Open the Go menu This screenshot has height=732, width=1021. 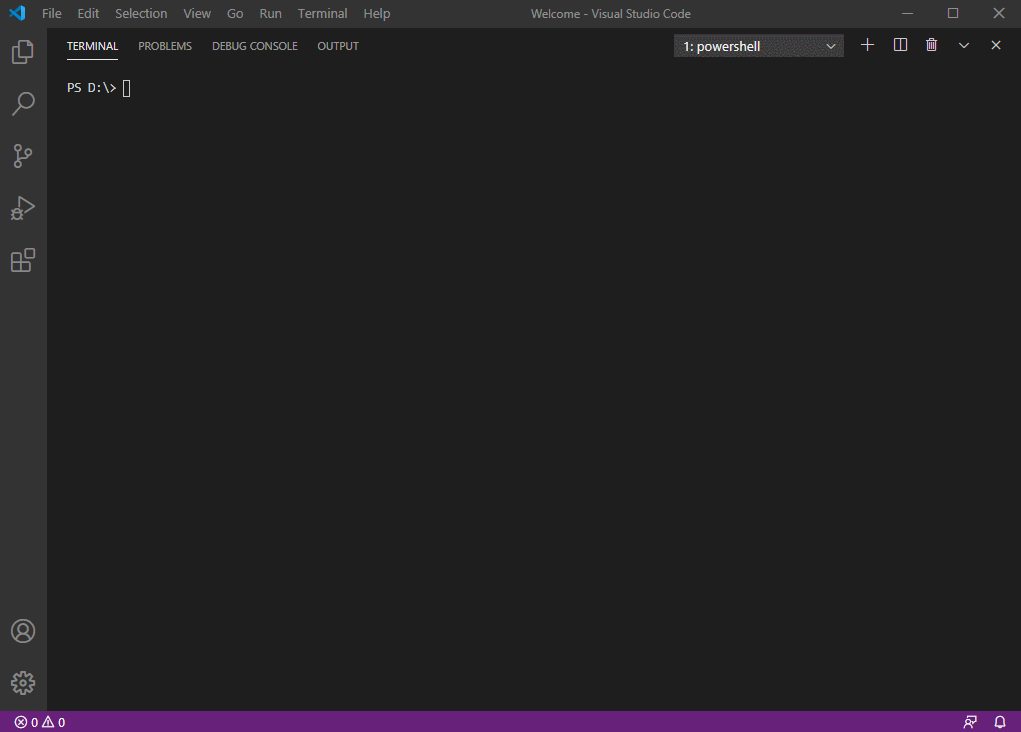click(x=235, y=13)
